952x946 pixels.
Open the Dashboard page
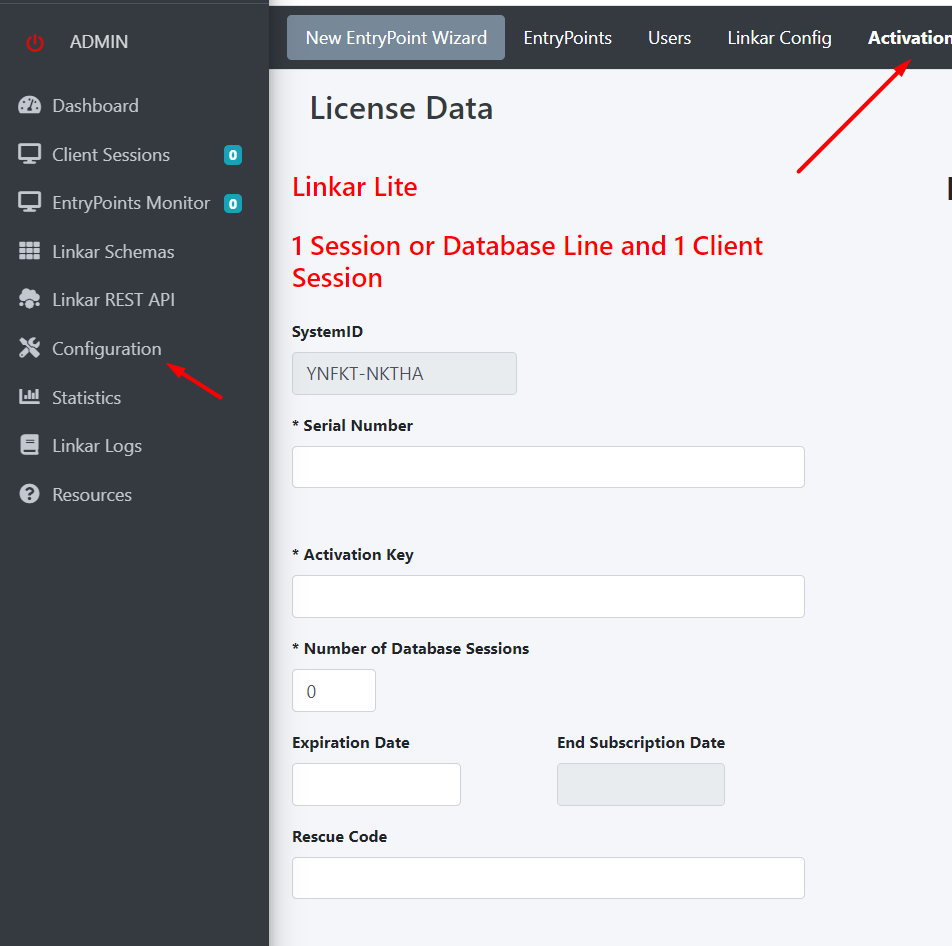click(95, 106)
